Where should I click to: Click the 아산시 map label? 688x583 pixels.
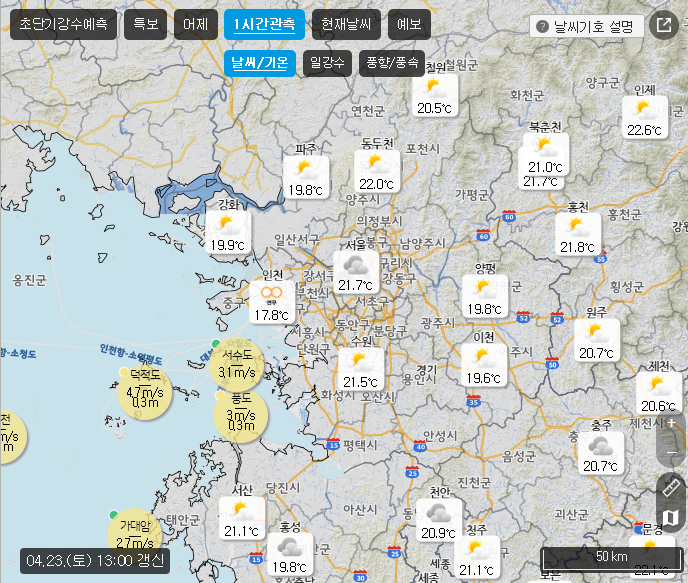point(360,510)
